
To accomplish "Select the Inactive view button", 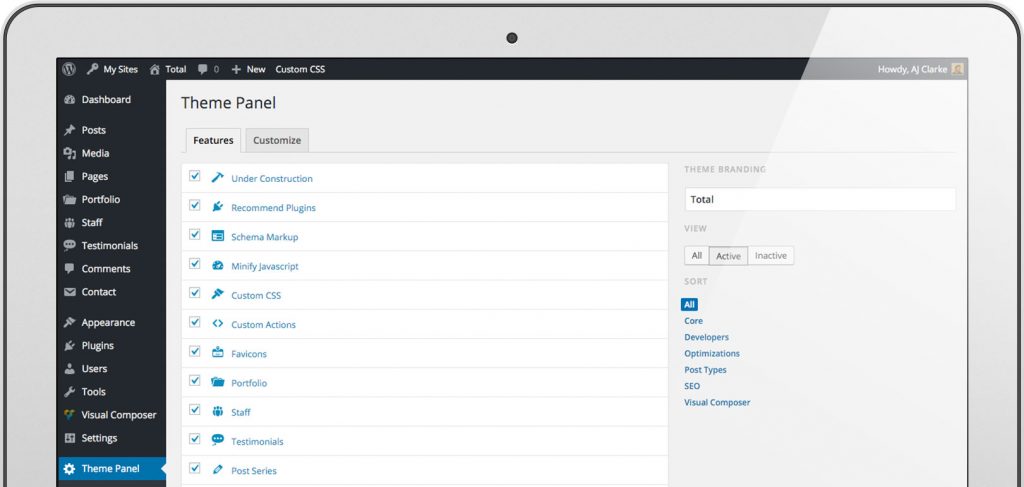I will click(771, 256).
